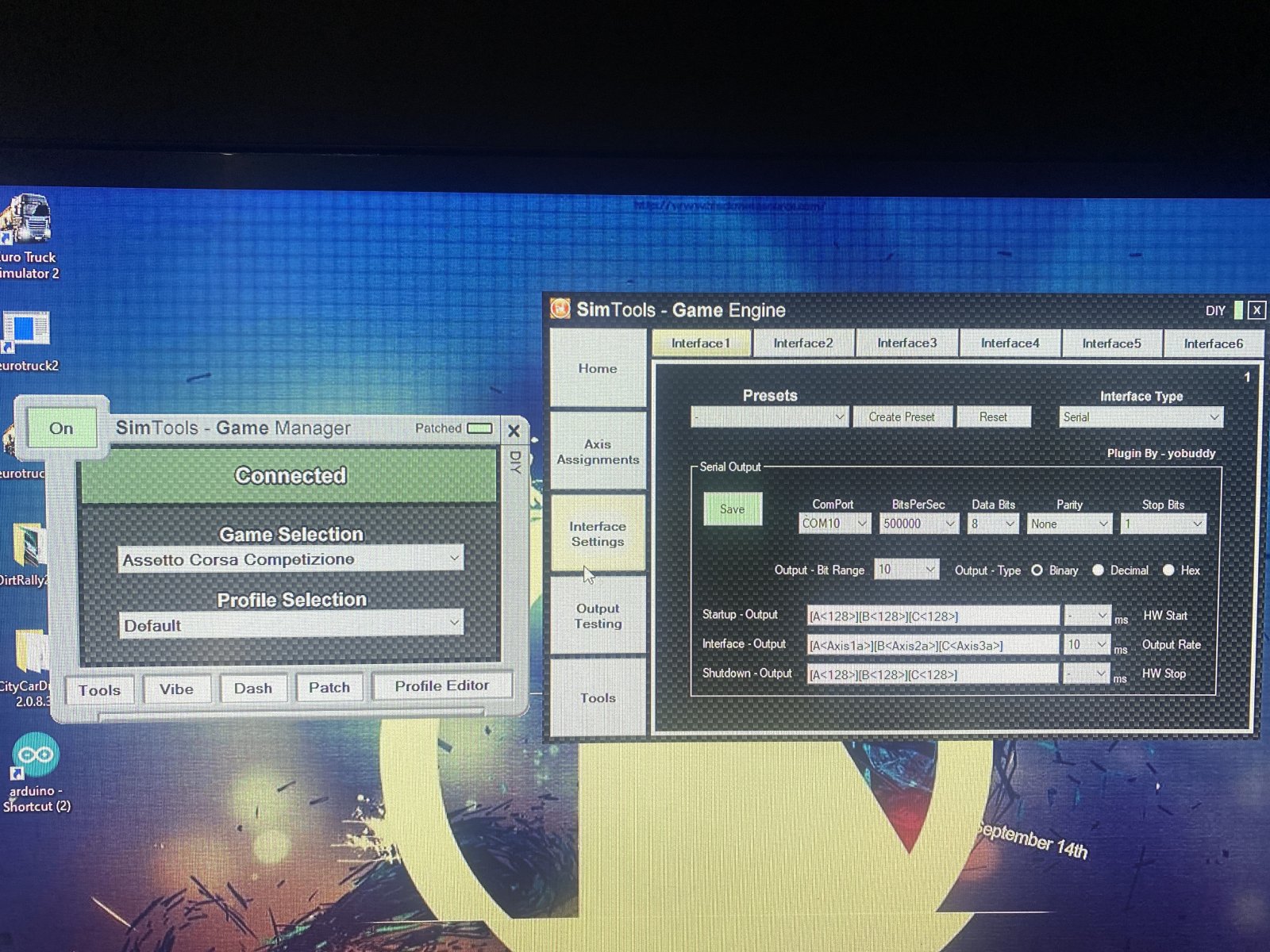This screenshot has width=1270, height=952.
Task: Switch to Interface3 tab
Action: tap(906, 343)
